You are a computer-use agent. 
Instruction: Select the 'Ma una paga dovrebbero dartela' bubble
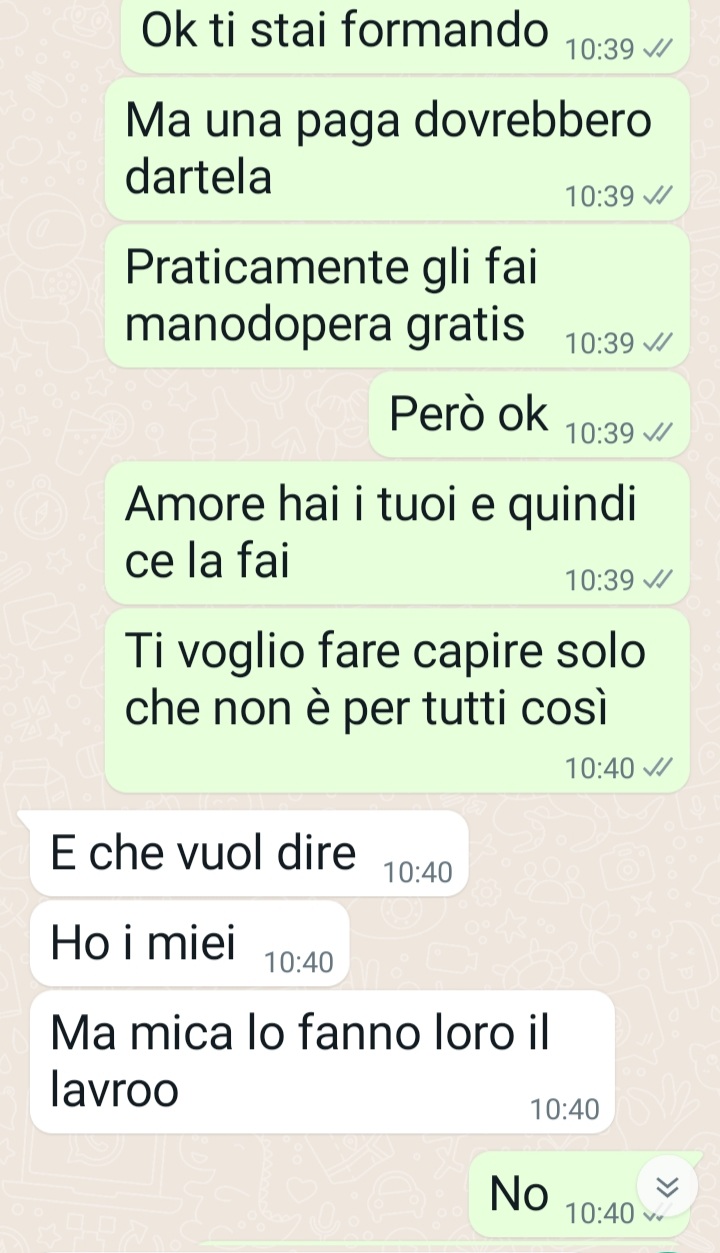pyautogui.click(x=397, y=150)
